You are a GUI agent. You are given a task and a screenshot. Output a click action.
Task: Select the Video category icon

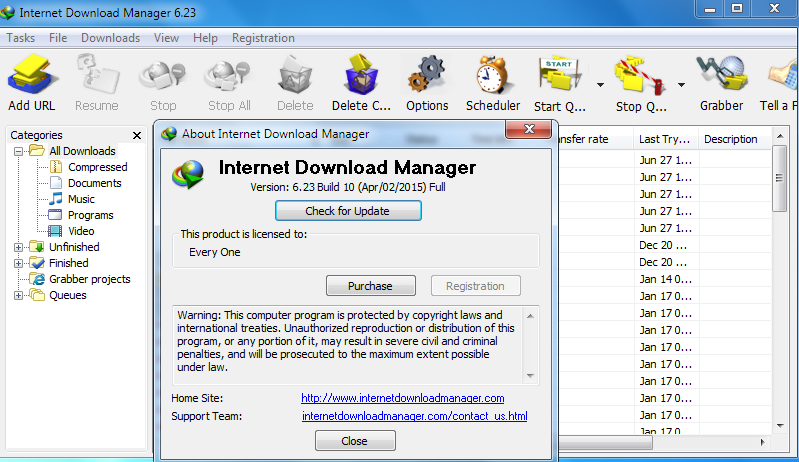pos(55,231)
